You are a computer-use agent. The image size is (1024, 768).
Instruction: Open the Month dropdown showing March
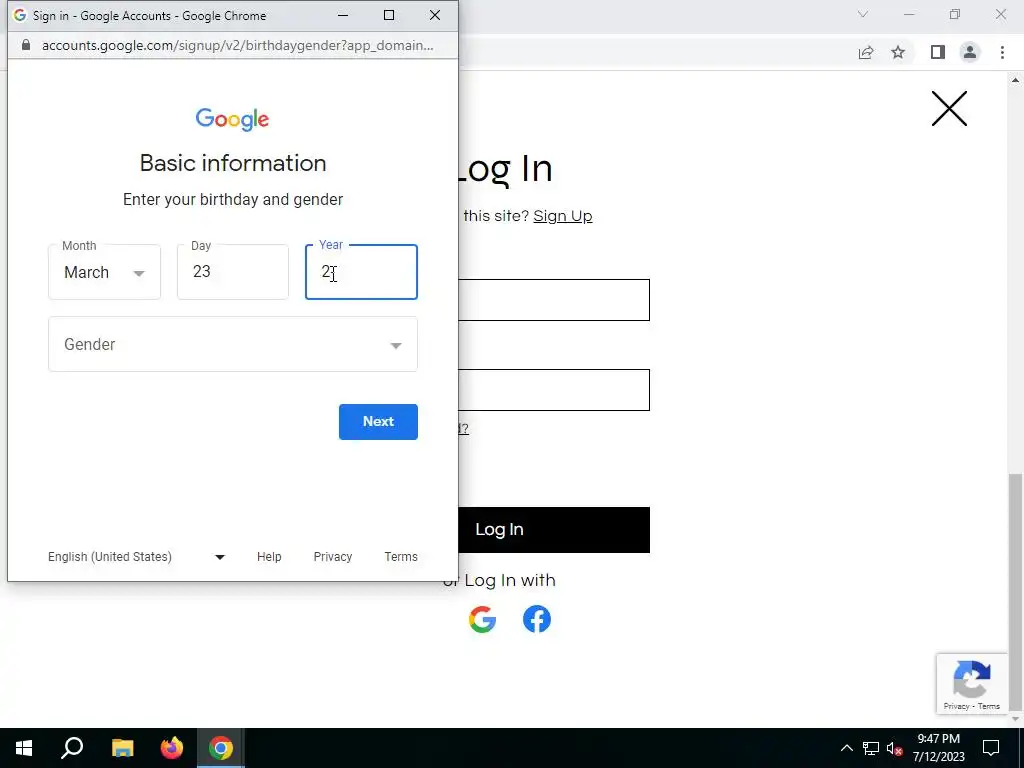104,272
